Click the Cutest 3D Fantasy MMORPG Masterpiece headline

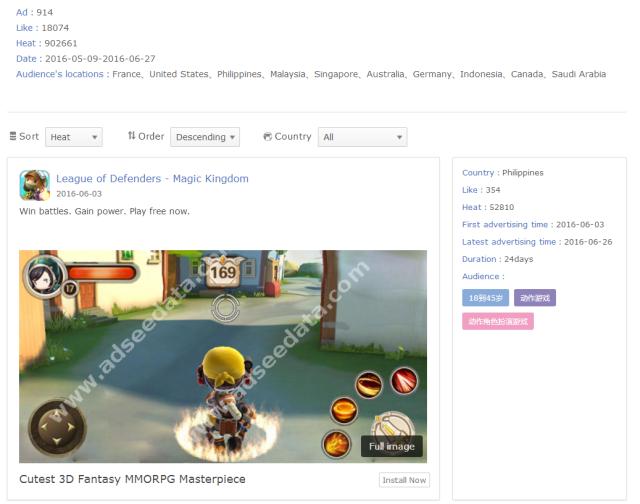click(132, 479)
